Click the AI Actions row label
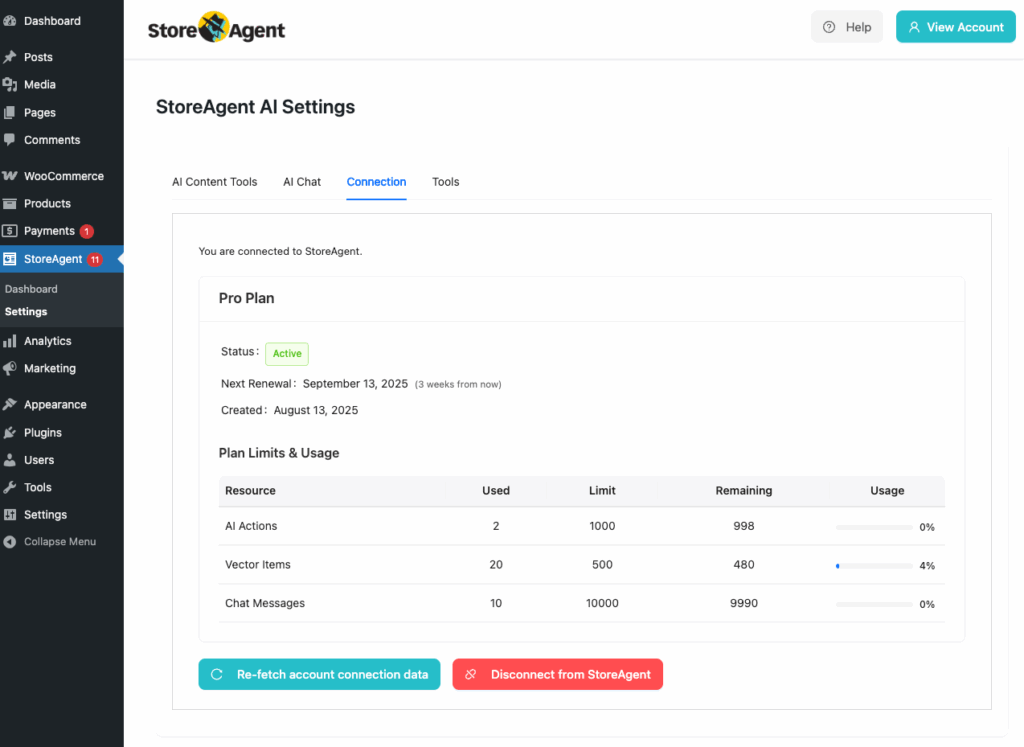 click(x=251, y=526)
